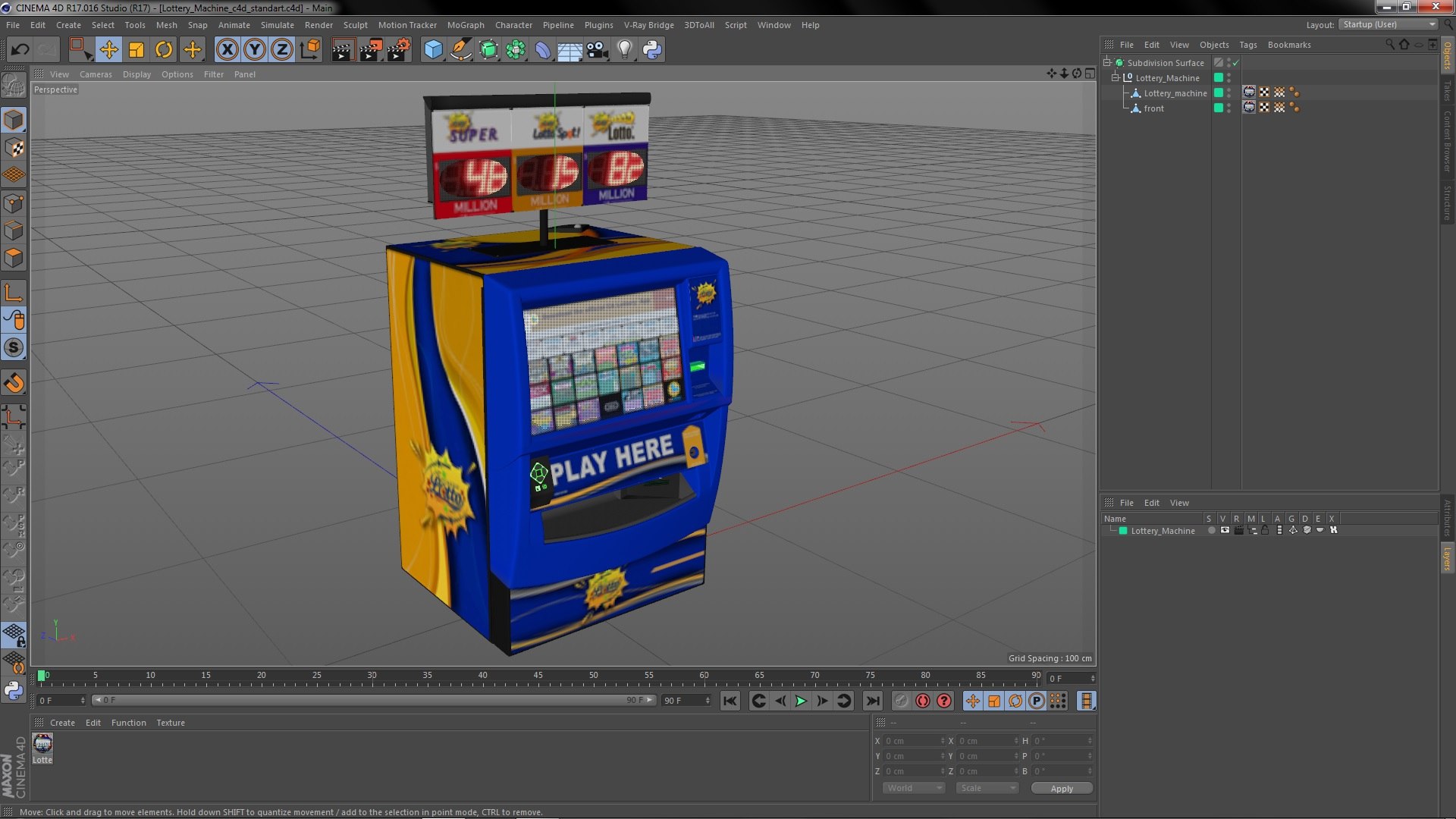Toggle the coordinate system button

coord(309,50)
